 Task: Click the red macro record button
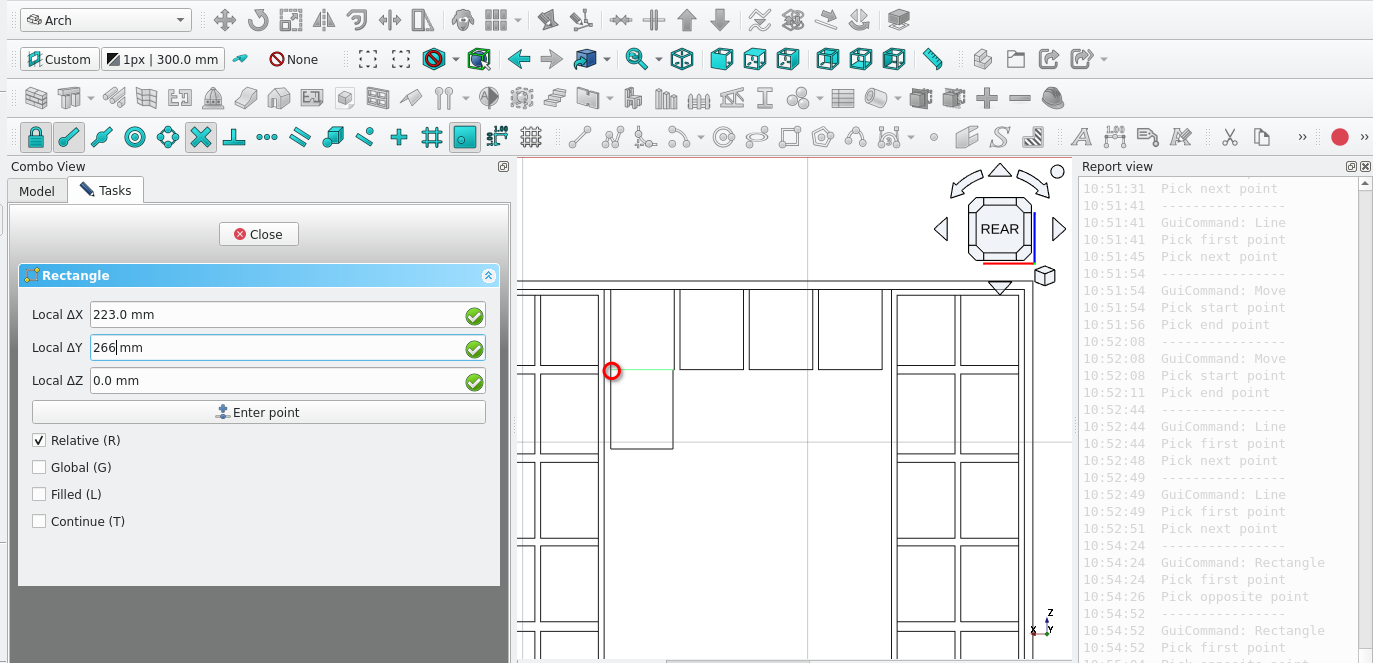coord(1340,137)
